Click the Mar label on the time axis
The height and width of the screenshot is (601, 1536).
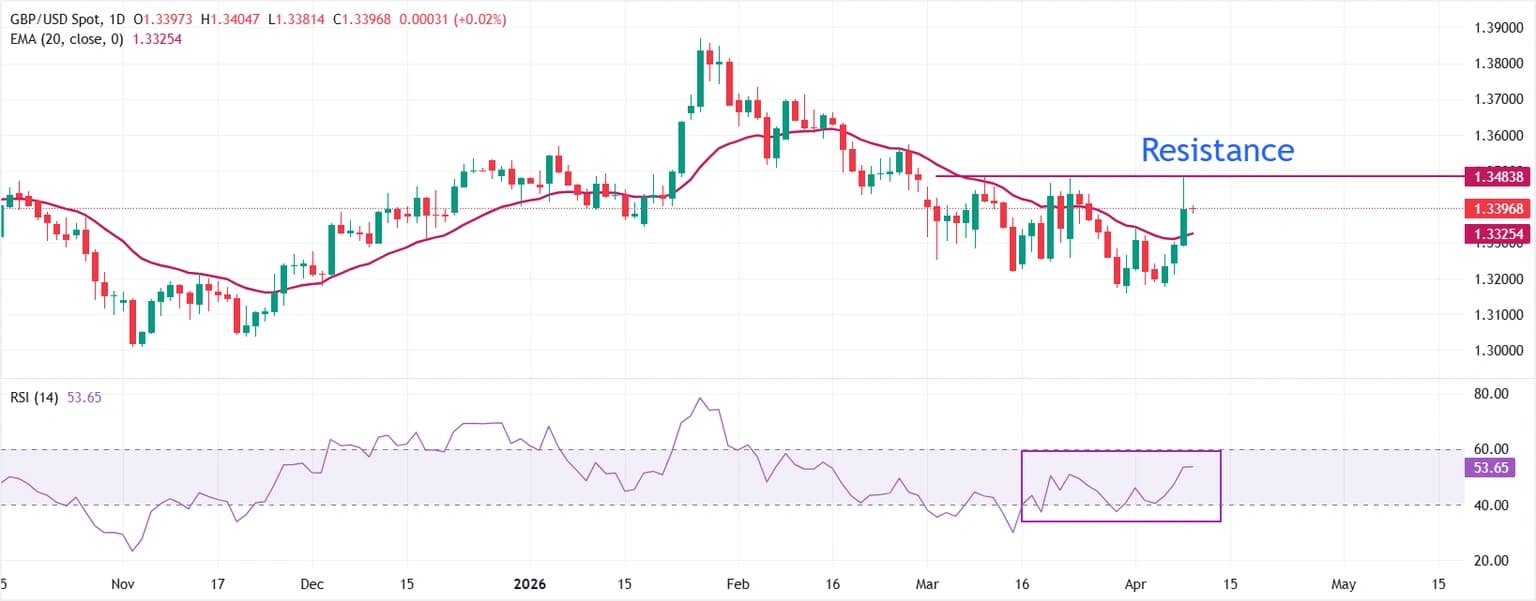coord(927,583)
